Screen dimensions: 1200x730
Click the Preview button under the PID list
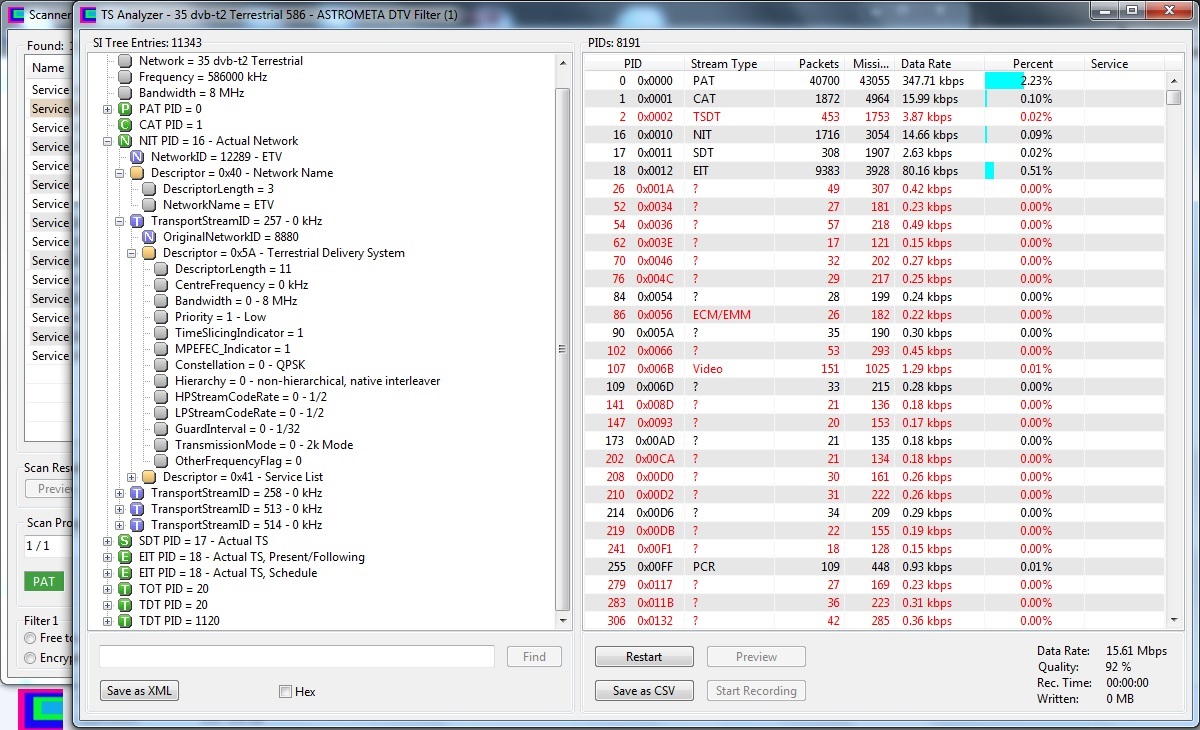[x=756, y=657]
